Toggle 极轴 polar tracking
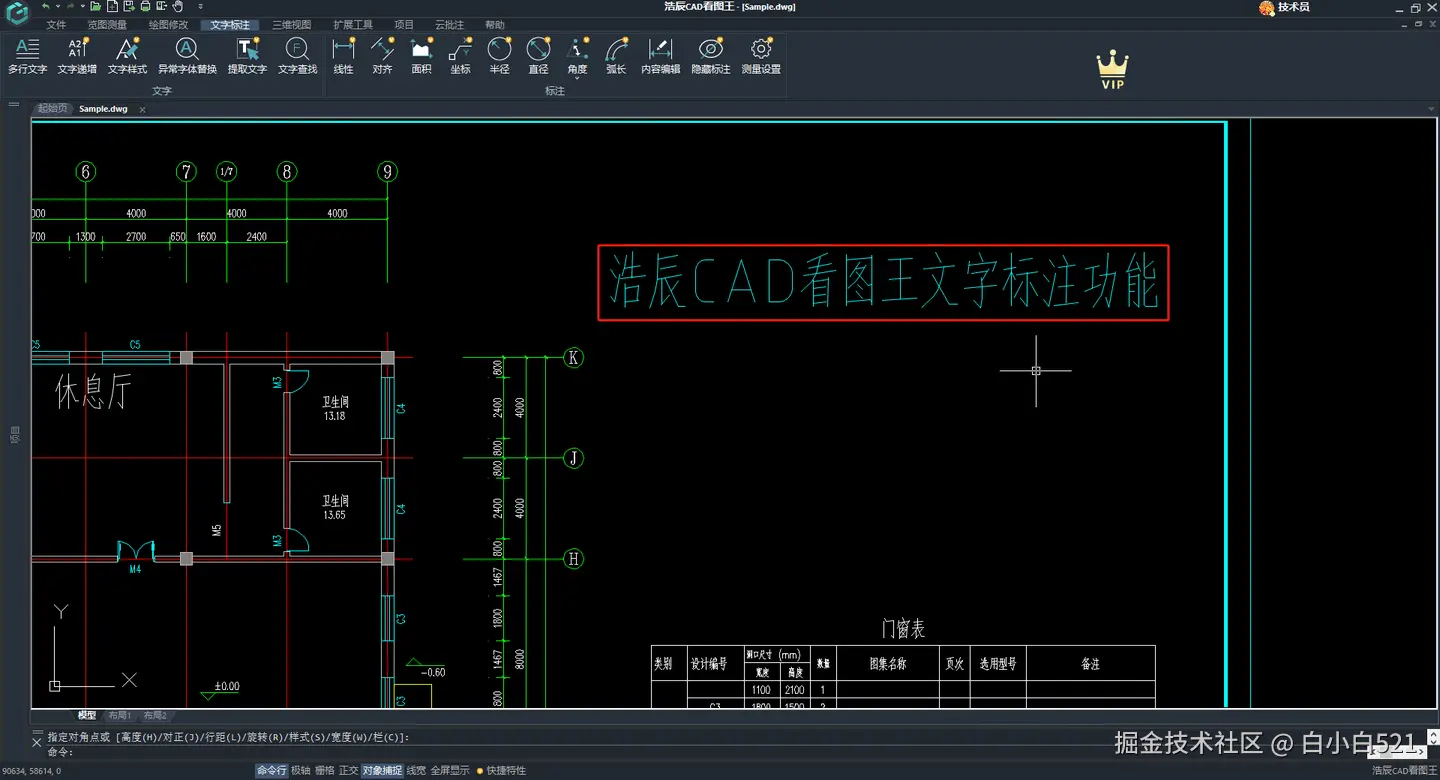 (x=300, y=771)
